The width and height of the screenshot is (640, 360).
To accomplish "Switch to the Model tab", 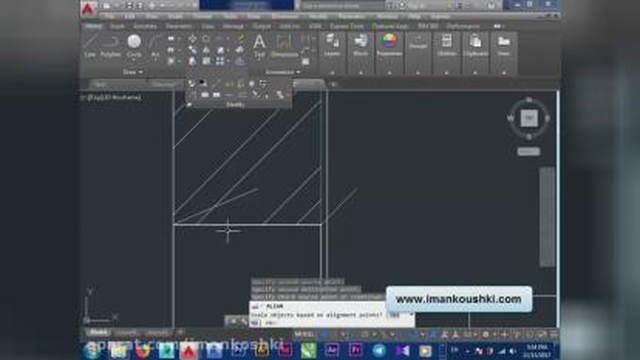I will coord(98,332).
